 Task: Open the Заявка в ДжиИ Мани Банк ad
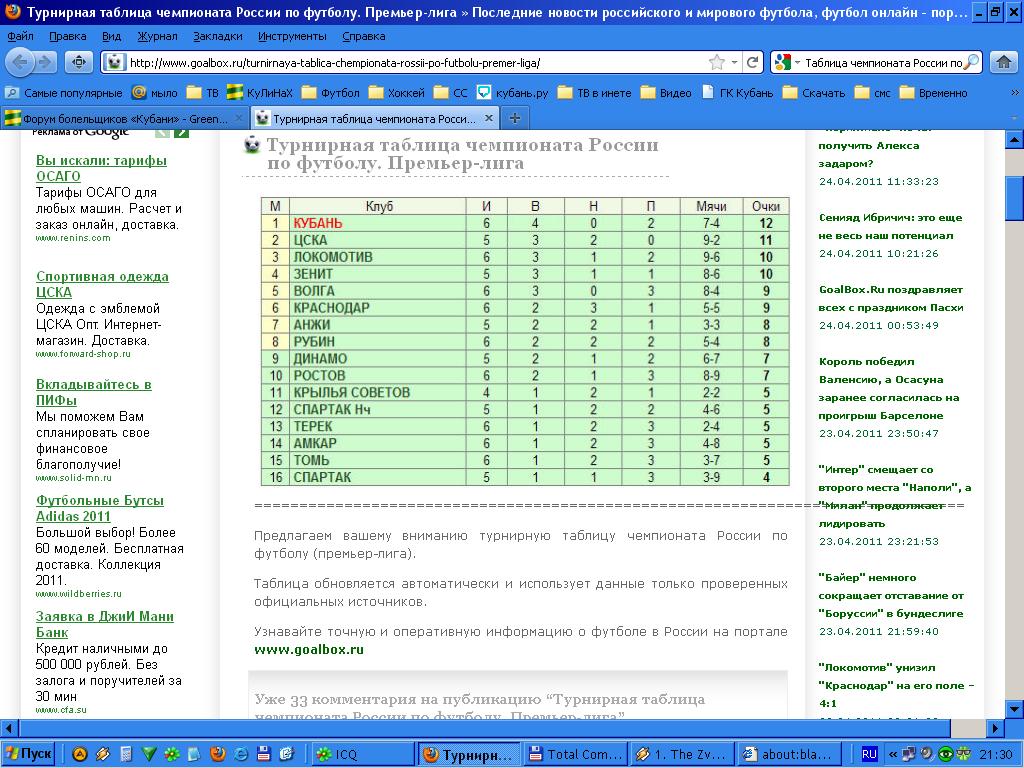[x=105, y=624]
